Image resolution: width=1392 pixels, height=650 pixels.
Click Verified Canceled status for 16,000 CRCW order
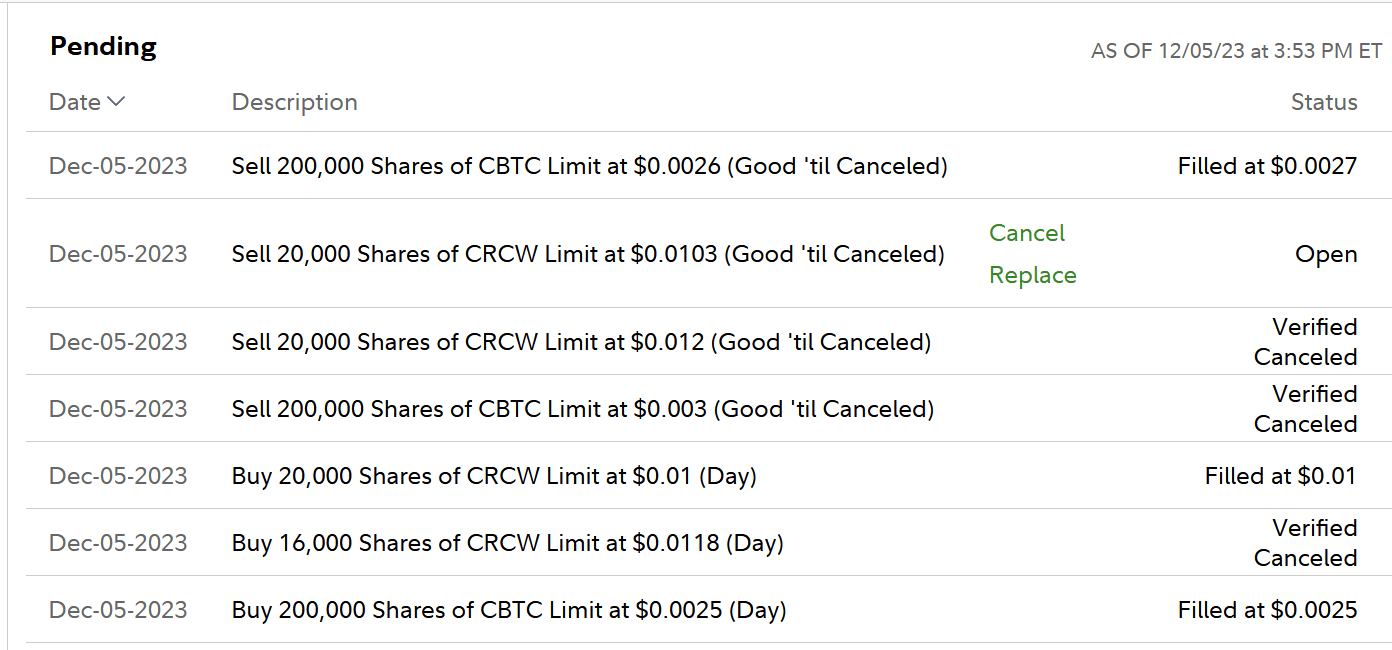tap(1305, 543)
